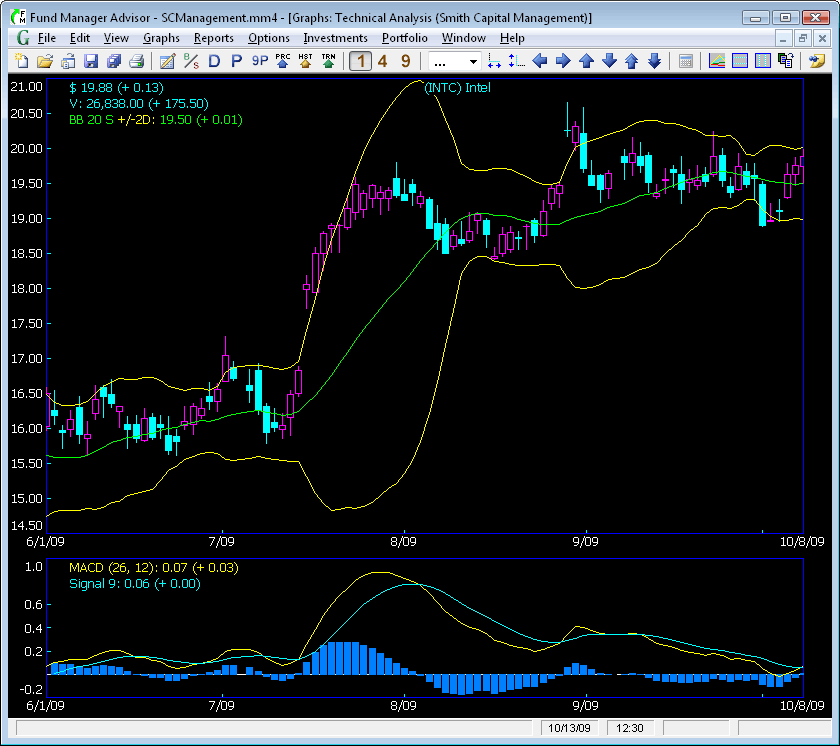This screenshot has height=746, width=840.
Task: Save with the floppy disk icon
Action: [x=91, y=61]
